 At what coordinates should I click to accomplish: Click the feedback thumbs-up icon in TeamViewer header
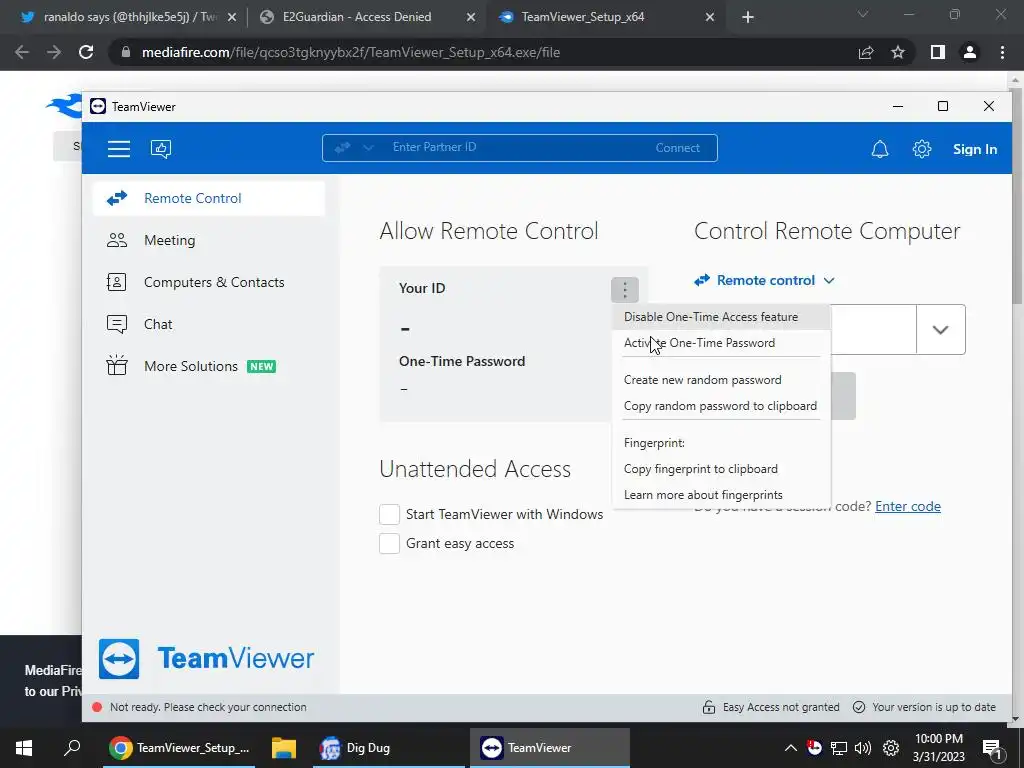tap(161, 149)
